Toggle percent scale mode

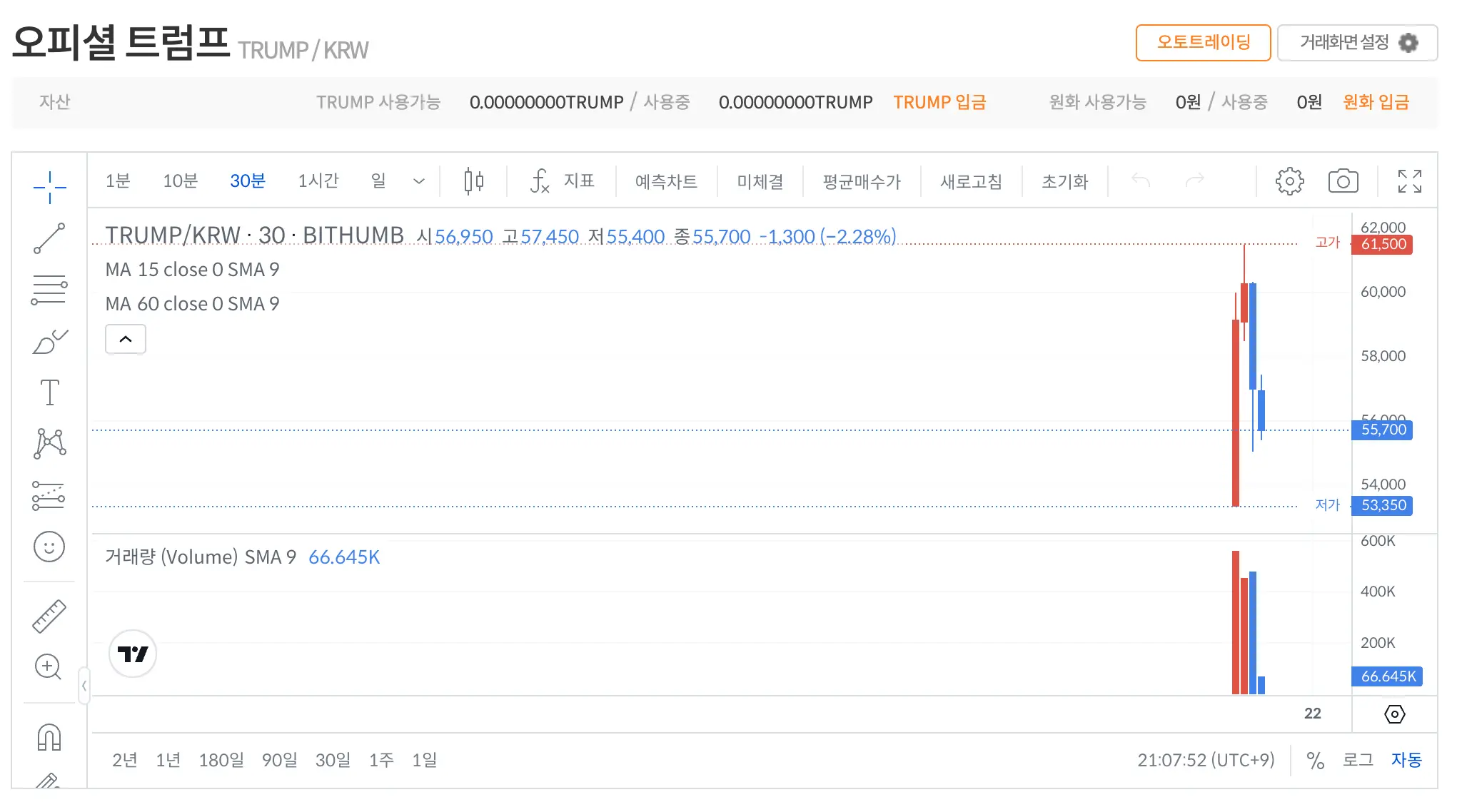coord(1315,760)
